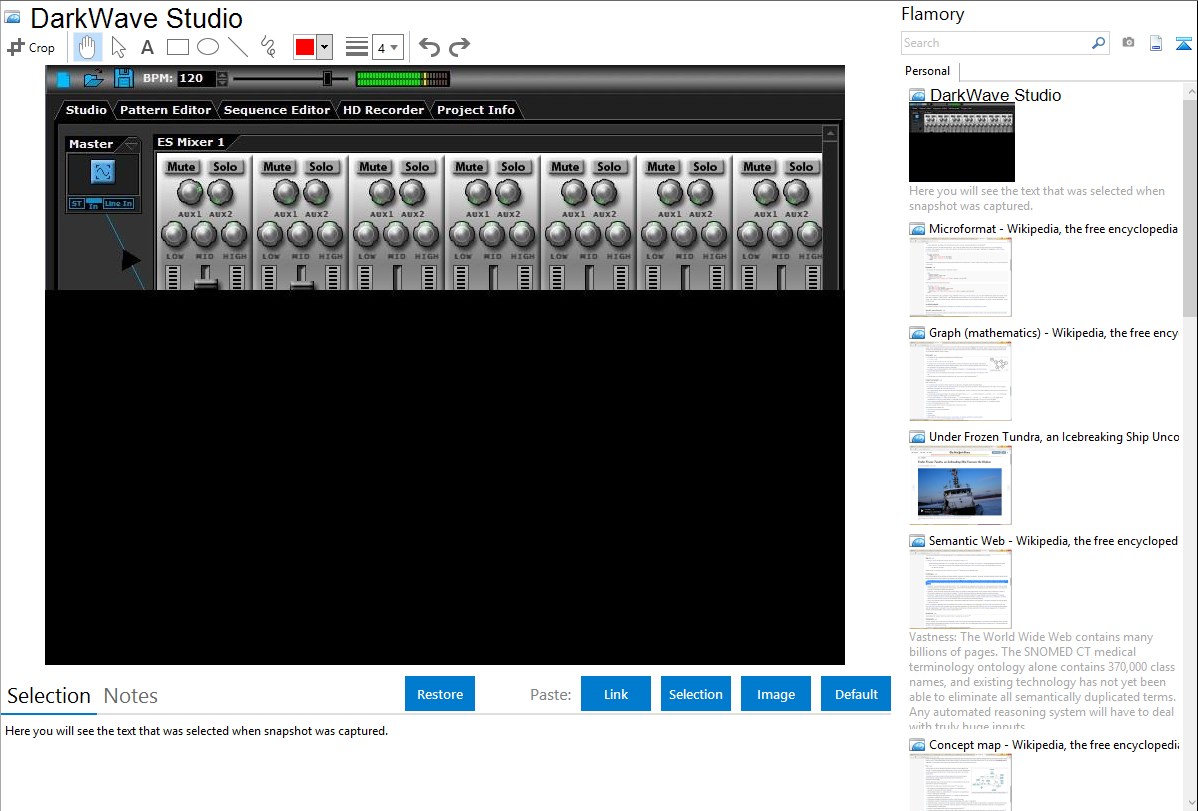This screenshot has width=1198, height=811.
Task: Click the first channel's AUX1 knob
Action: click(x=190, y=193)
